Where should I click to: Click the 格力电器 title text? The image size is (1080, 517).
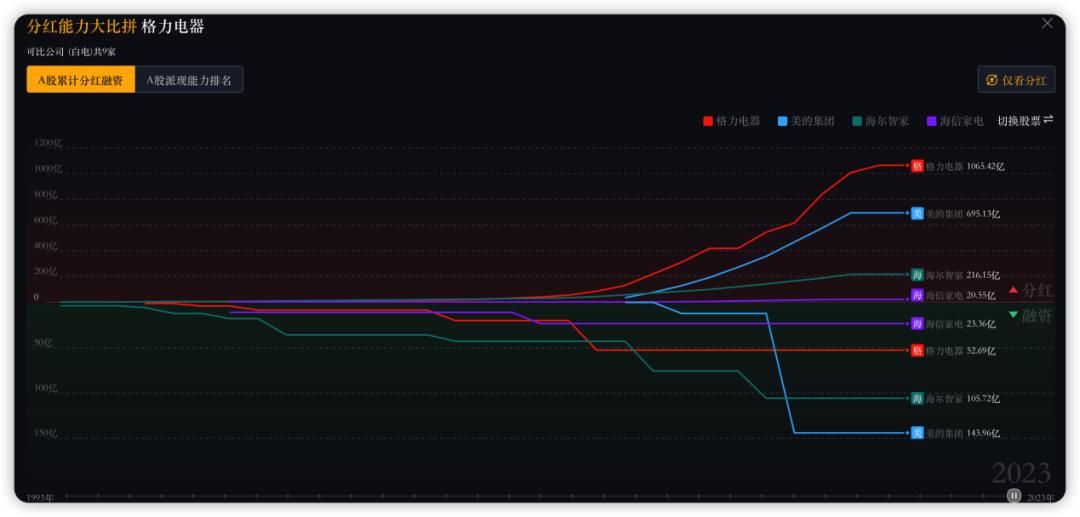tap(172, 27)
